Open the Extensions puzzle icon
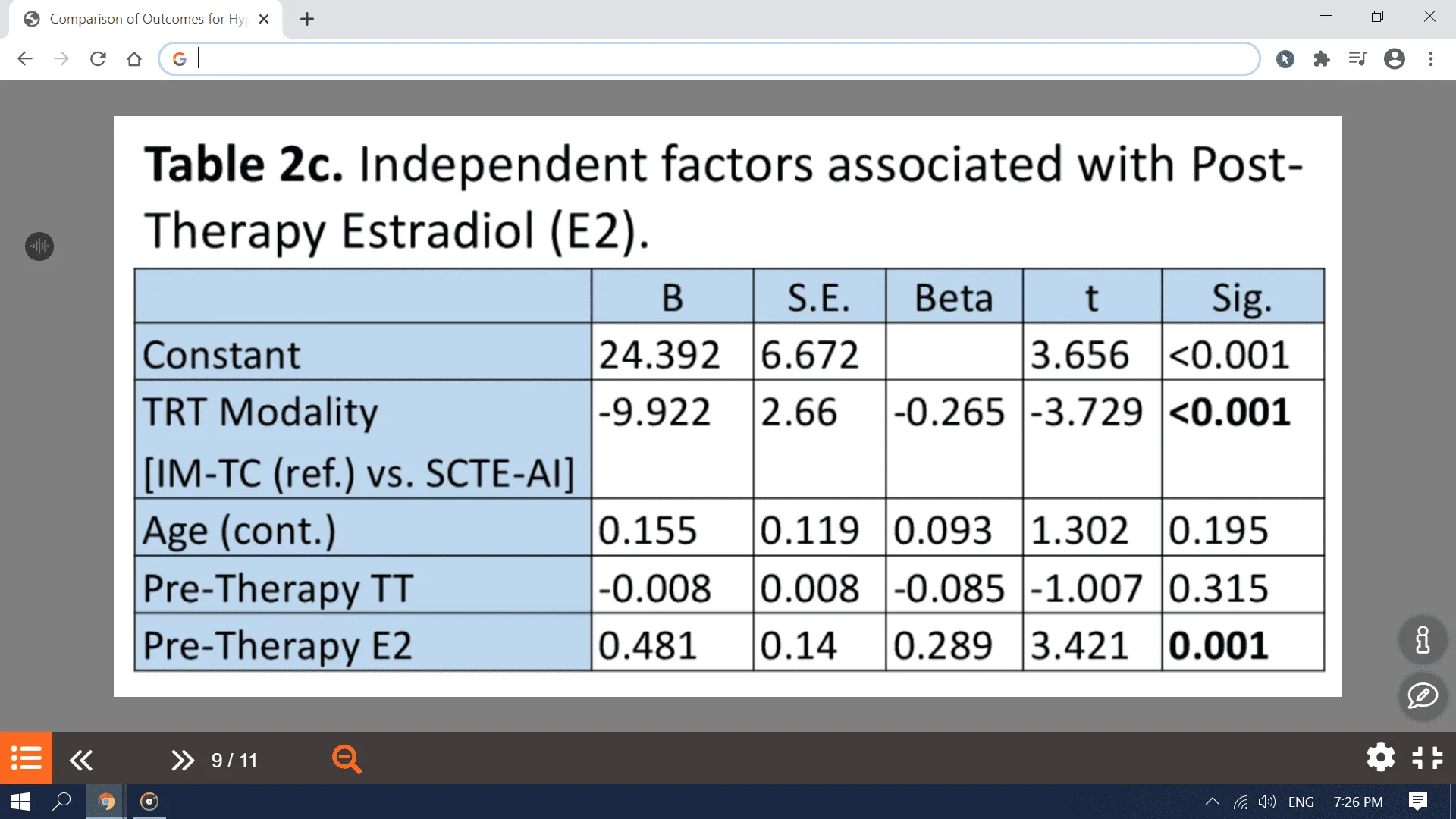Screen dimensions: 1456x819 point(1322,58)
